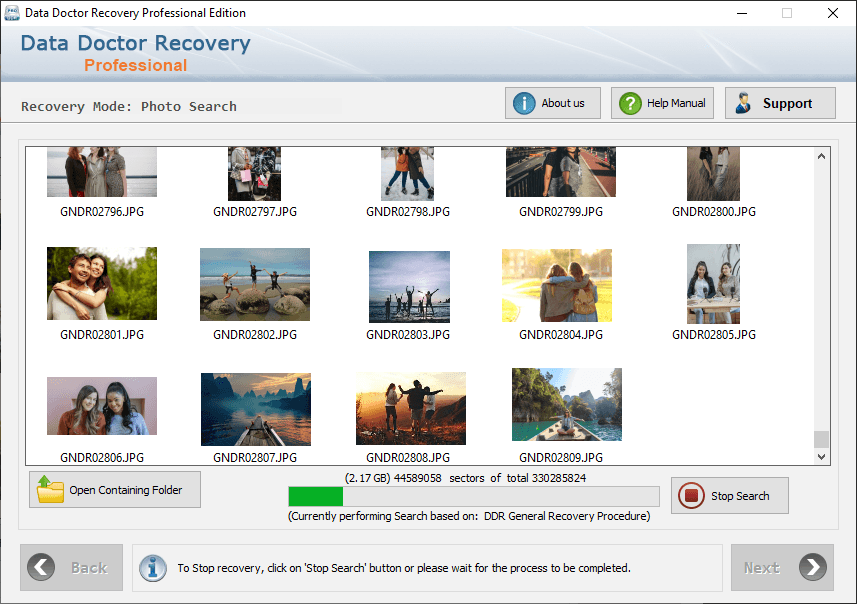Click the file name GNDR02804.JPG
The width and height of the screenshot is (857, 604).
[561, 335]
